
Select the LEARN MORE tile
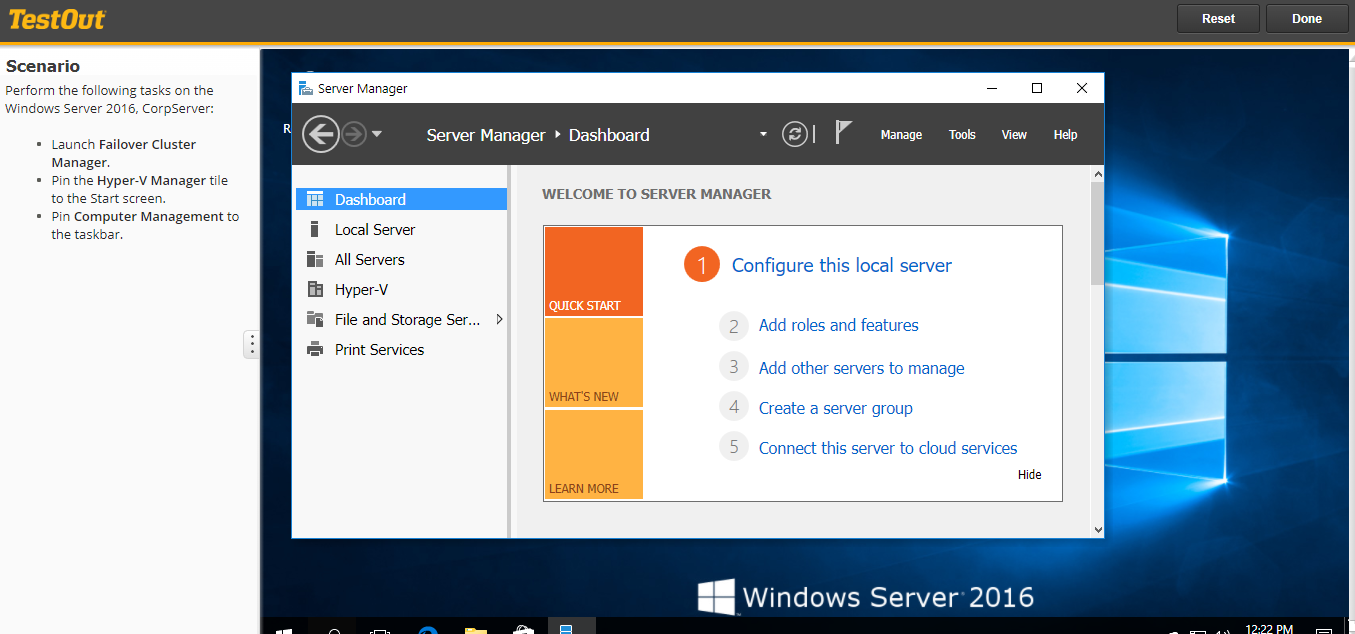594,454
